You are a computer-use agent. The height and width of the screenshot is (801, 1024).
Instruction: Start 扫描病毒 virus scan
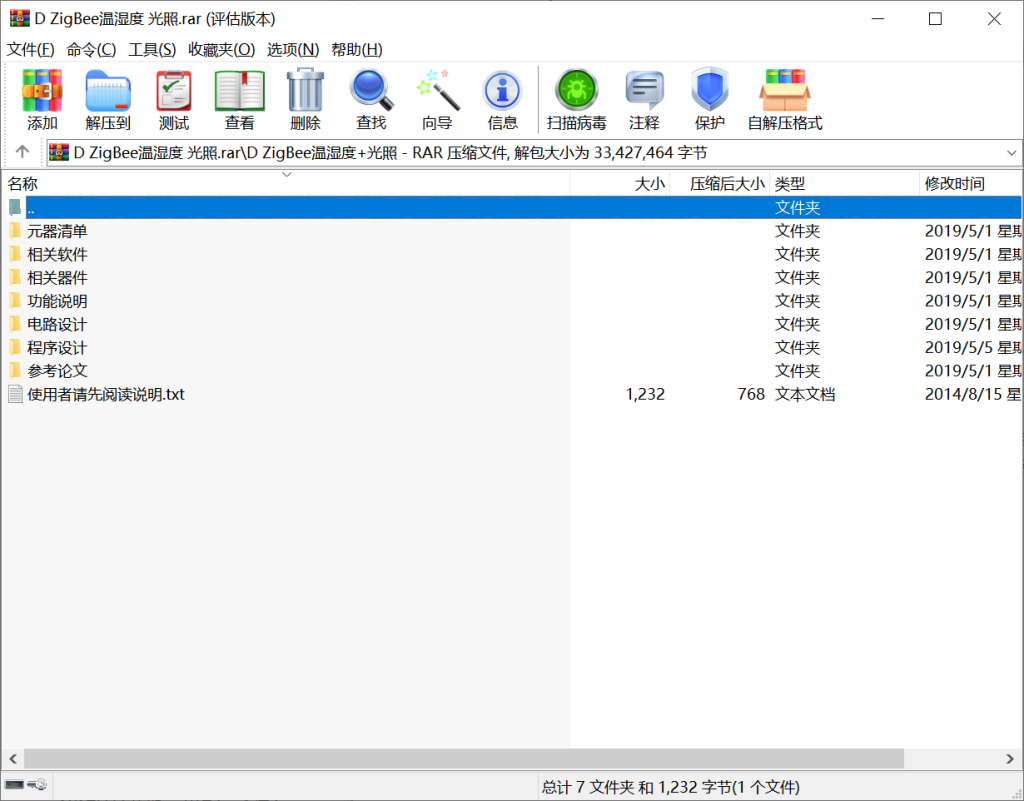(576, 99)
